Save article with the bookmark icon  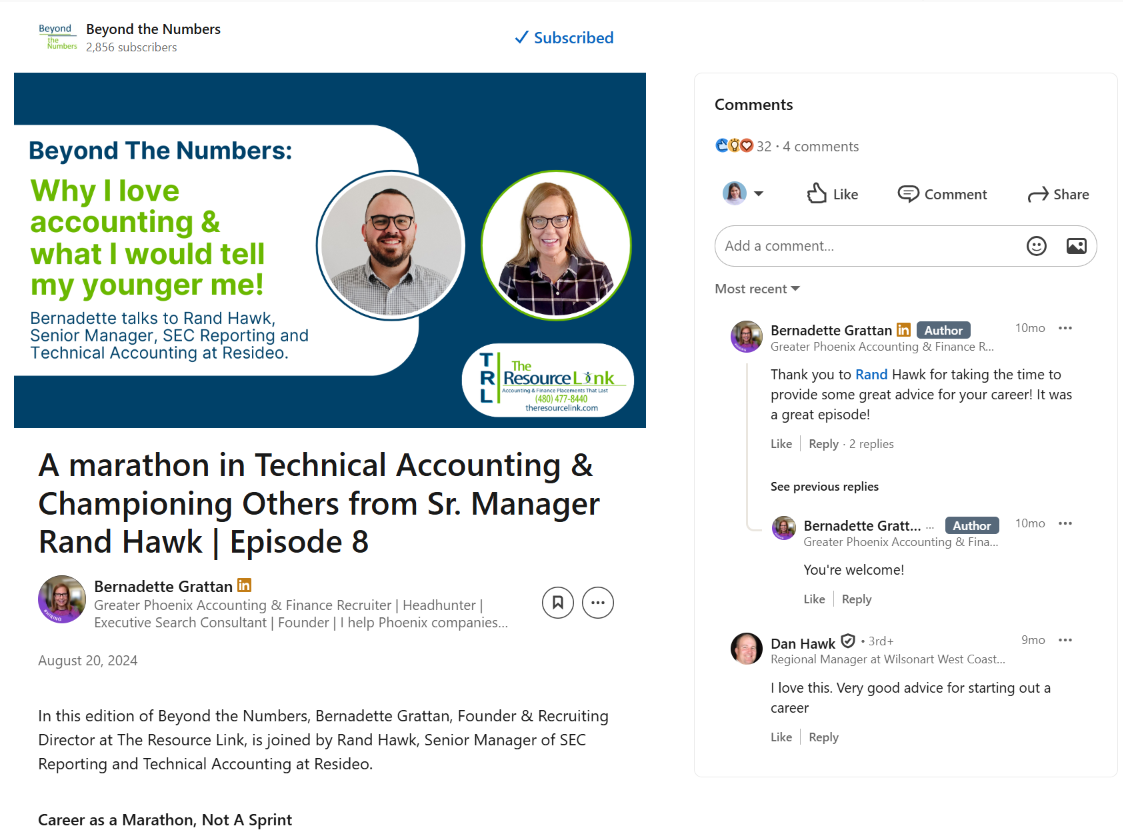(x=558, y=603)
